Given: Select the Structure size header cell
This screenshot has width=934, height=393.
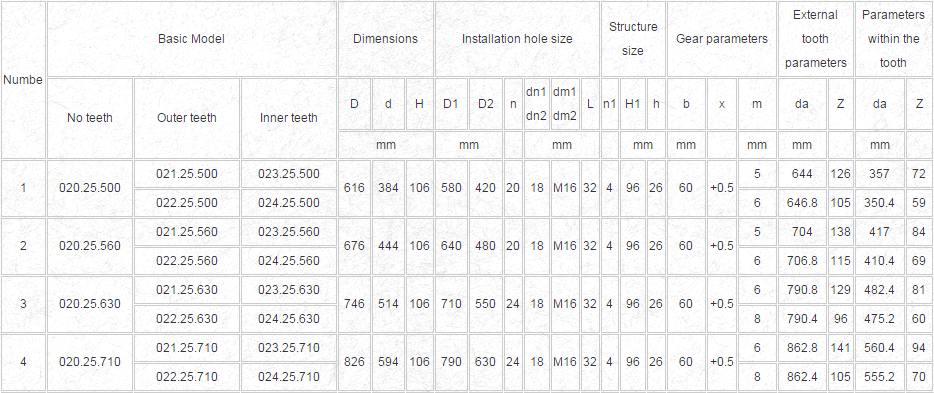Looking at the screenshot, I should 633,39.
